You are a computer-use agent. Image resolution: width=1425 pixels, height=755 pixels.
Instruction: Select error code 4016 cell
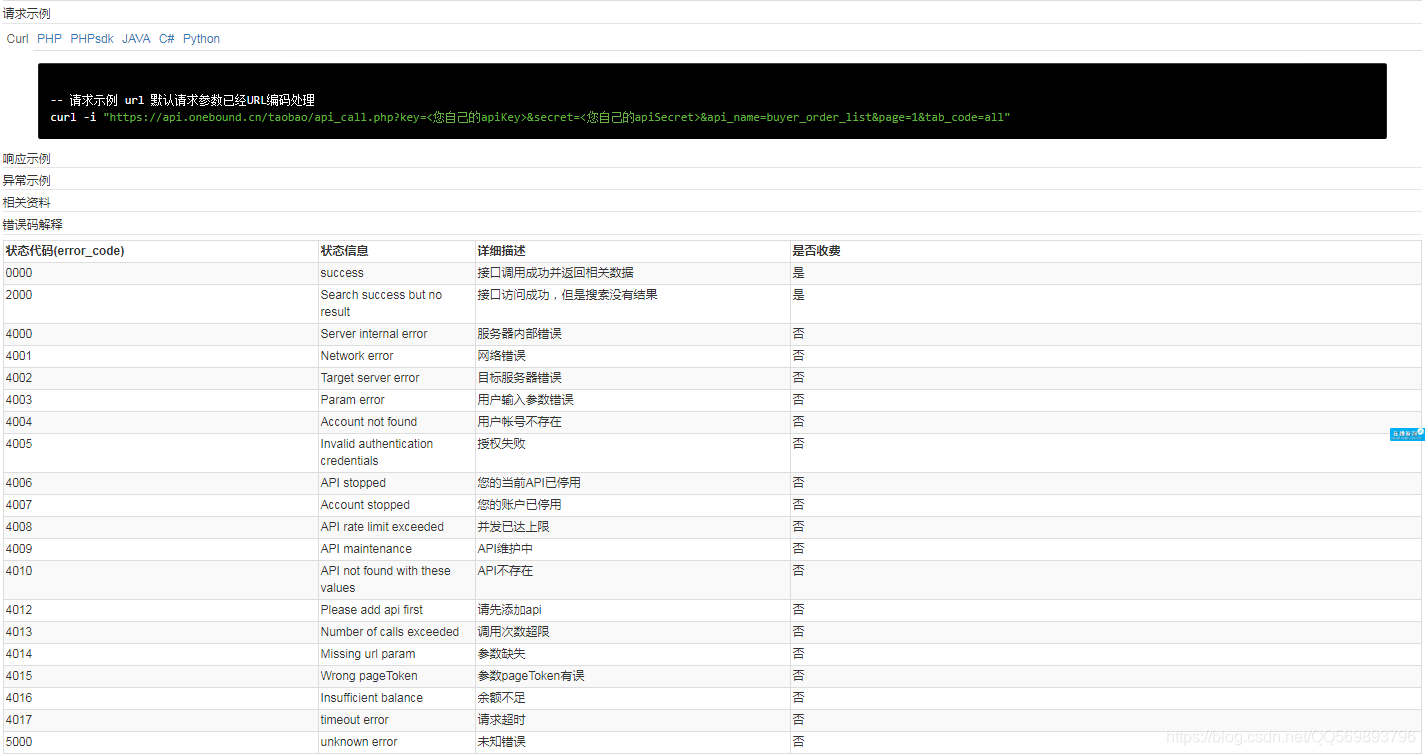pos(160,698)
